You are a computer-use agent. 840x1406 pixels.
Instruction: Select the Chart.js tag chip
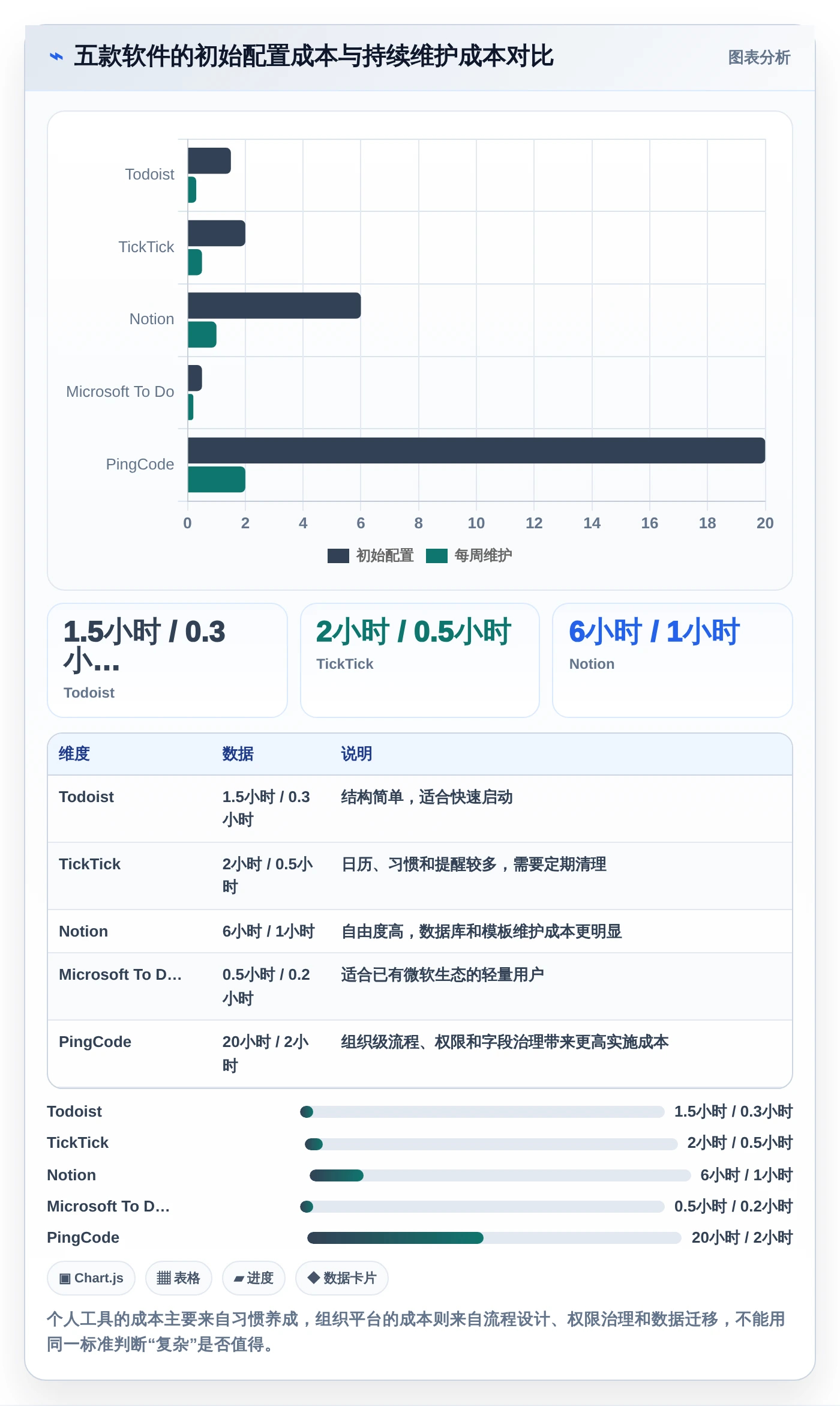pos(91,1278)
